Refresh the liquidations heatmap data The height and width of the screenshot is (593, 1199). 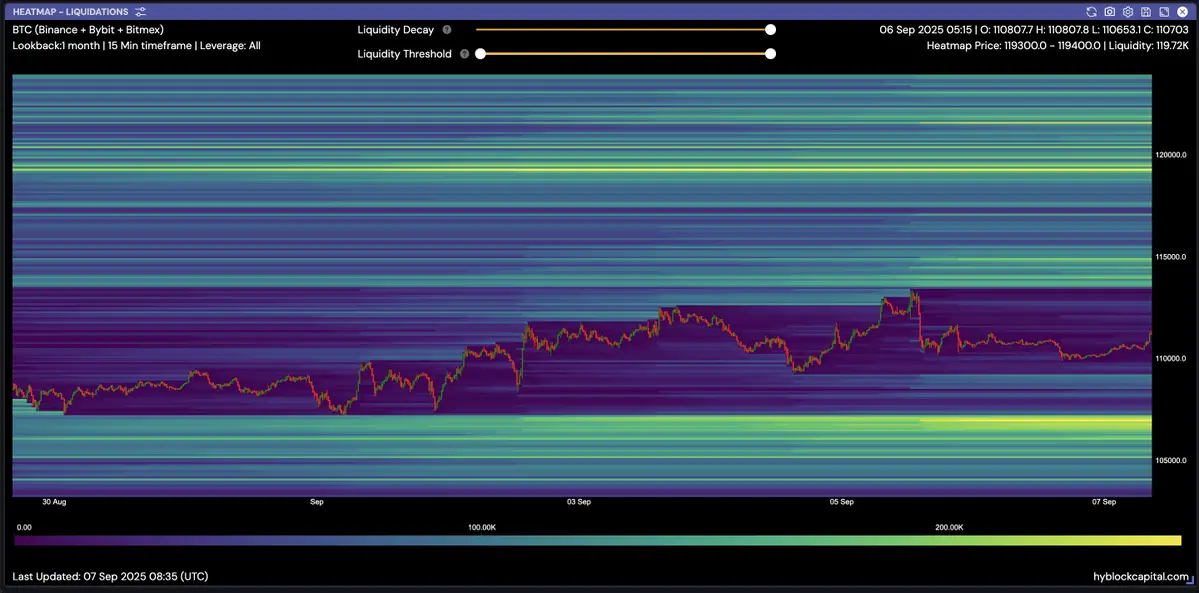[x=1091, y=11]
